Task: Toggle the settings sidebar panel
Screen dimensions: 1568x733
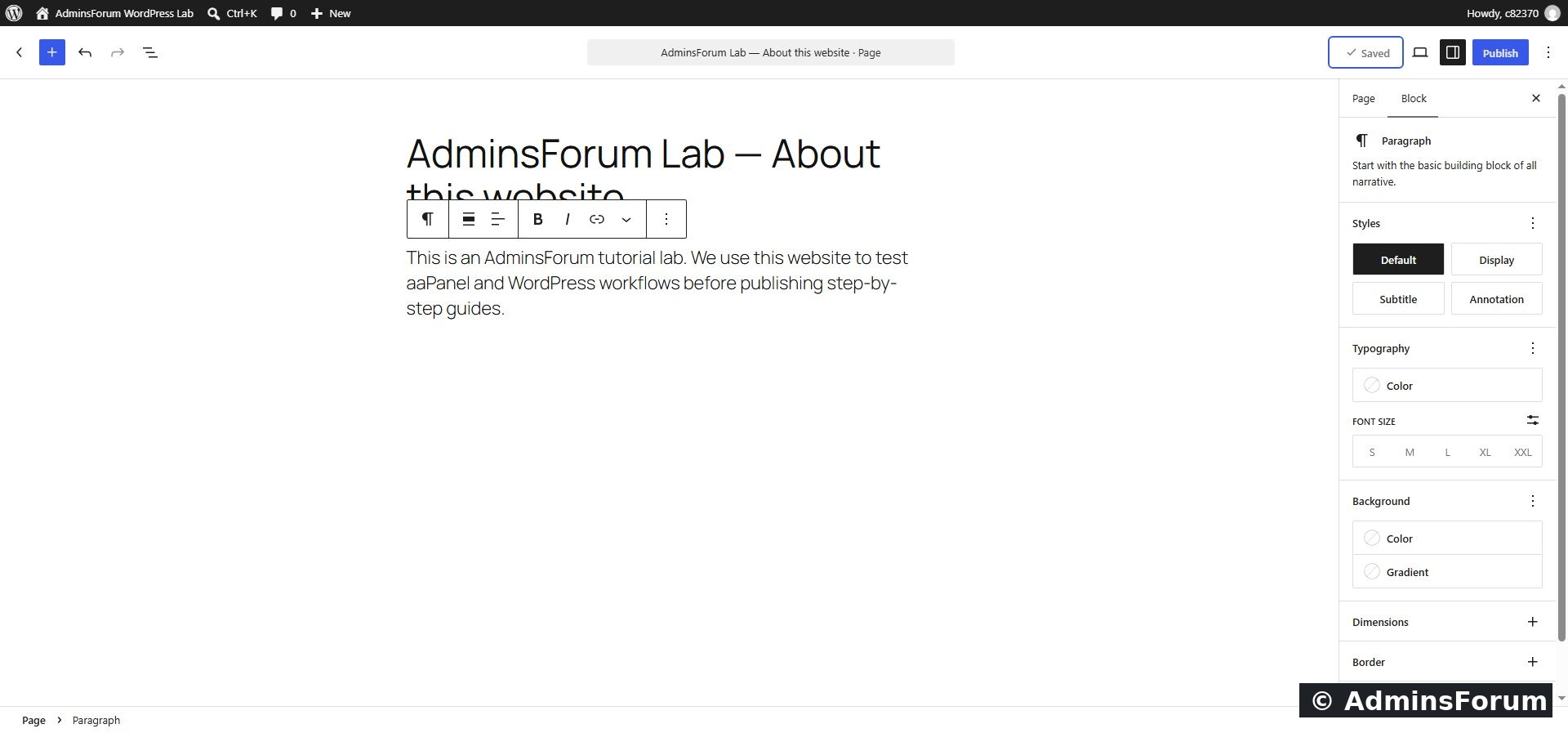Action: 1453,52
